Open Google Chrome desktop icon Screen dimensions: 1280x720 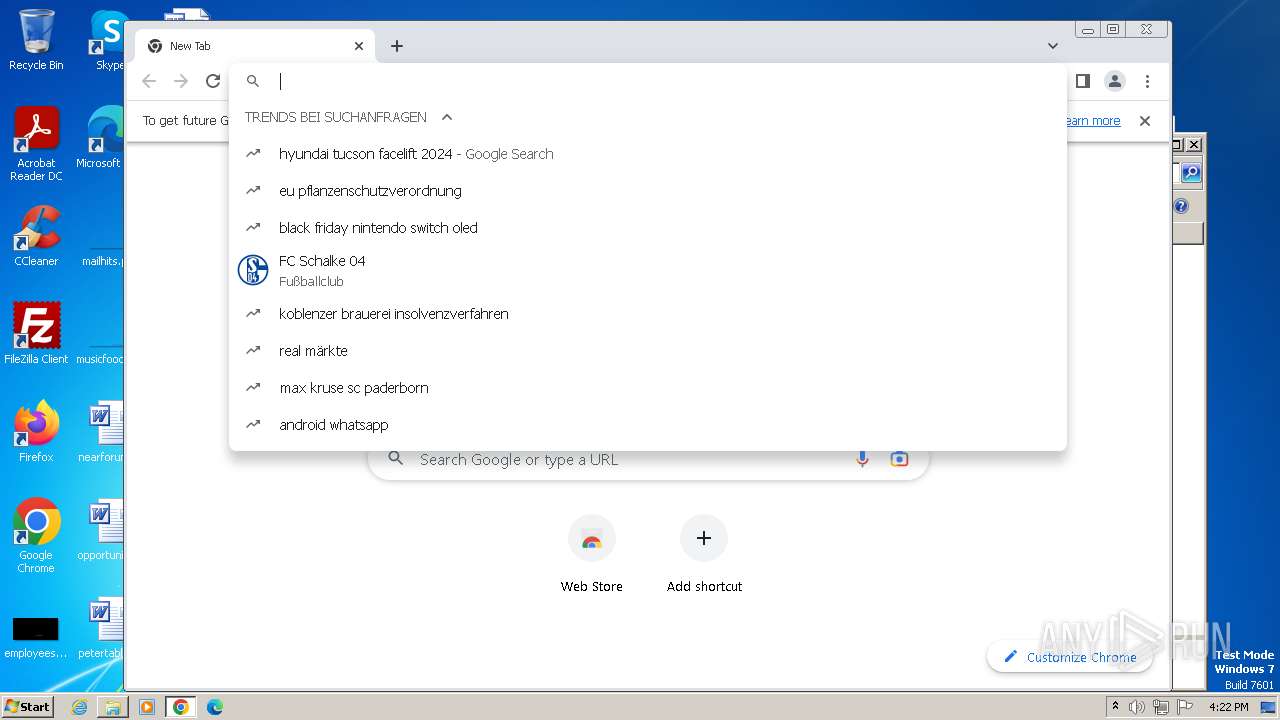click(36, 535)
